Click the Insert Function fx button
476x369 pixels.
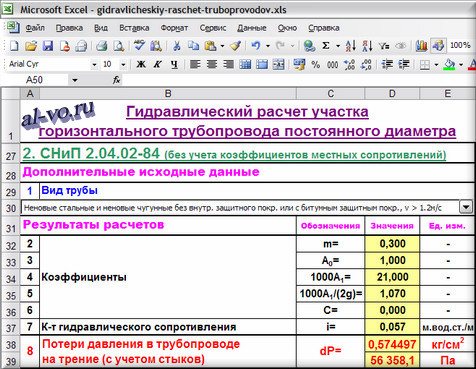[x=116, y=80]
